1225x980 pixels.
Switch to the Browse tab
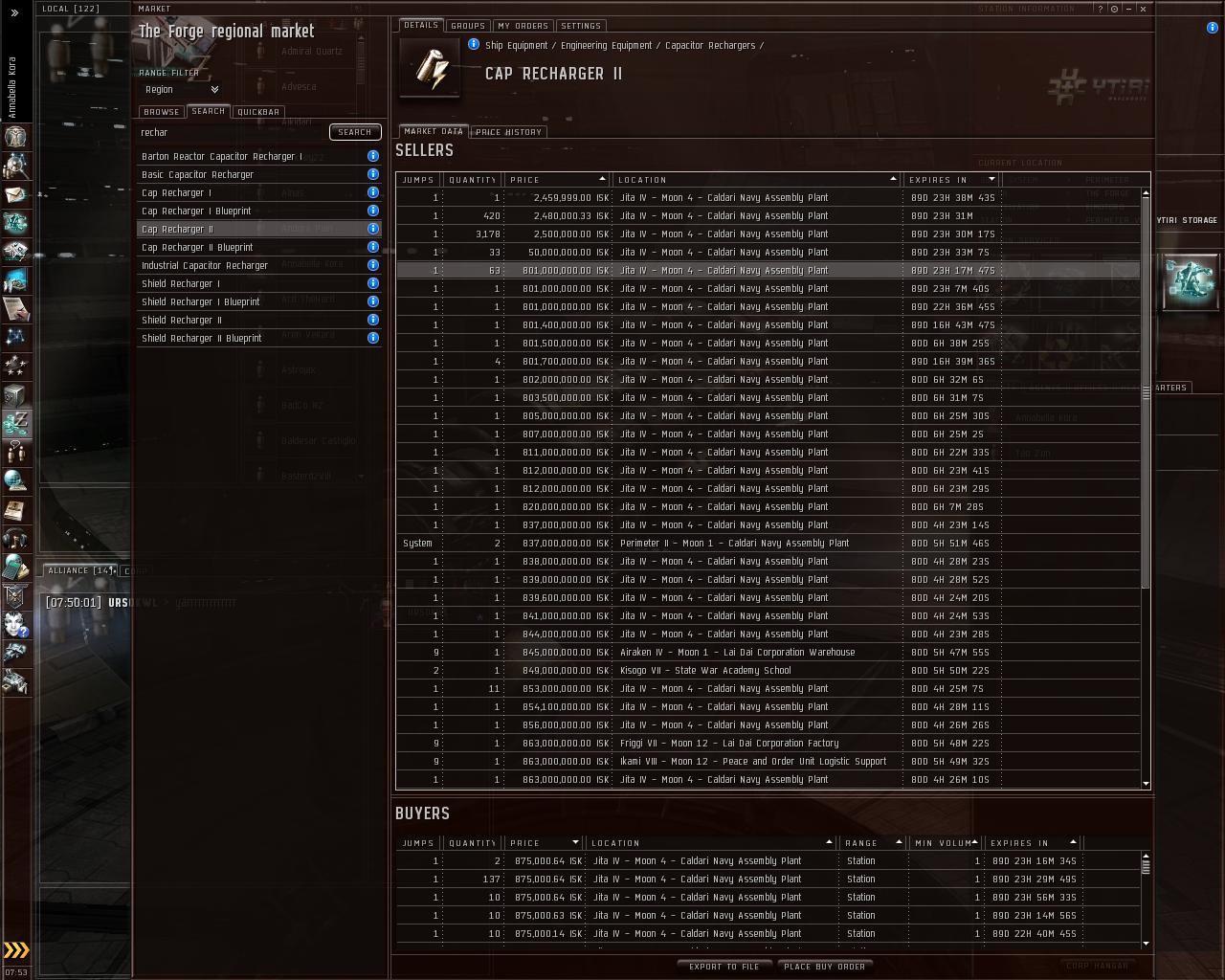pos(162,112)
